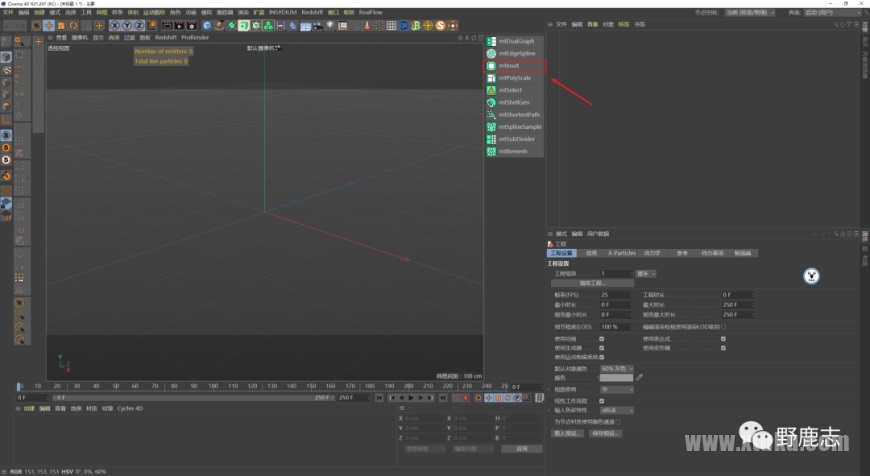Toggle the X axis lock
Image resolution: width=870 pixels, height=476 pixels.
[x=115, y=26]
